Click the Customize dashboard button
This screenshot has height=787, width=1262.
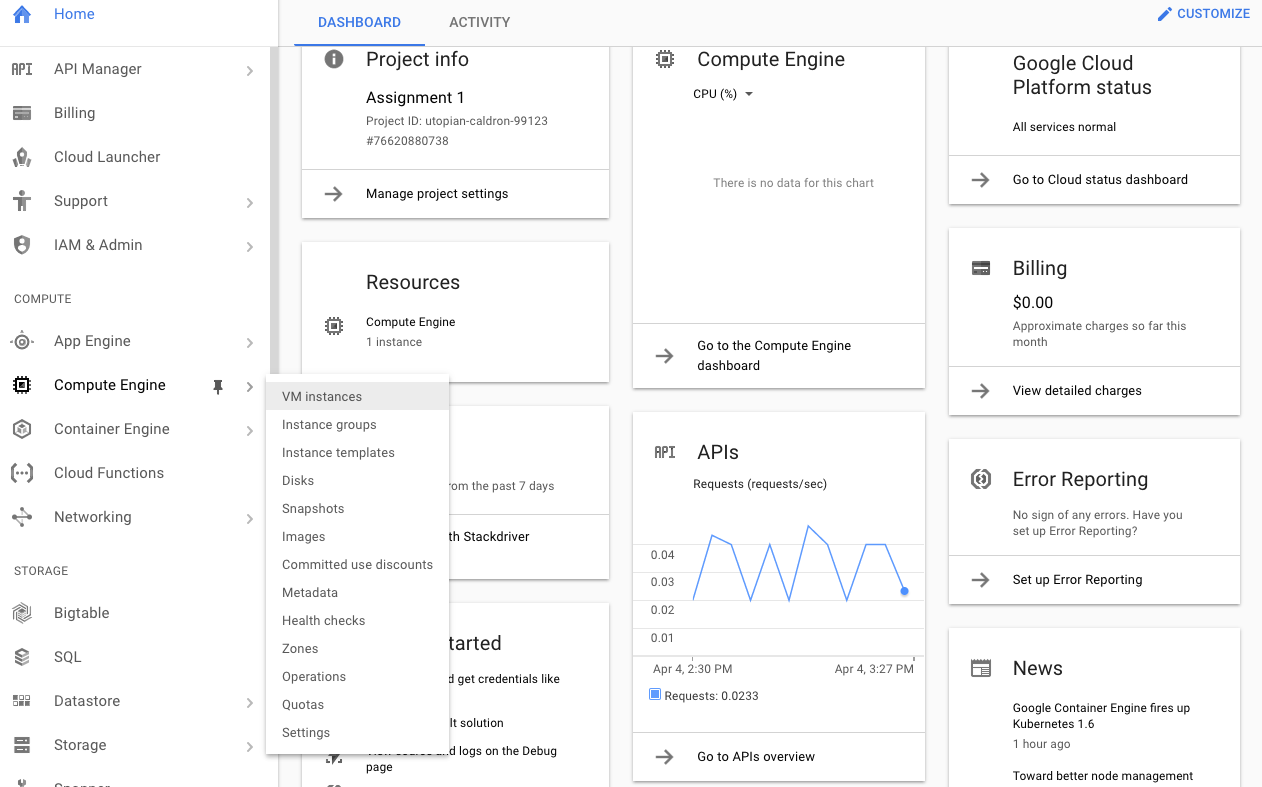tap(1203, 14)
